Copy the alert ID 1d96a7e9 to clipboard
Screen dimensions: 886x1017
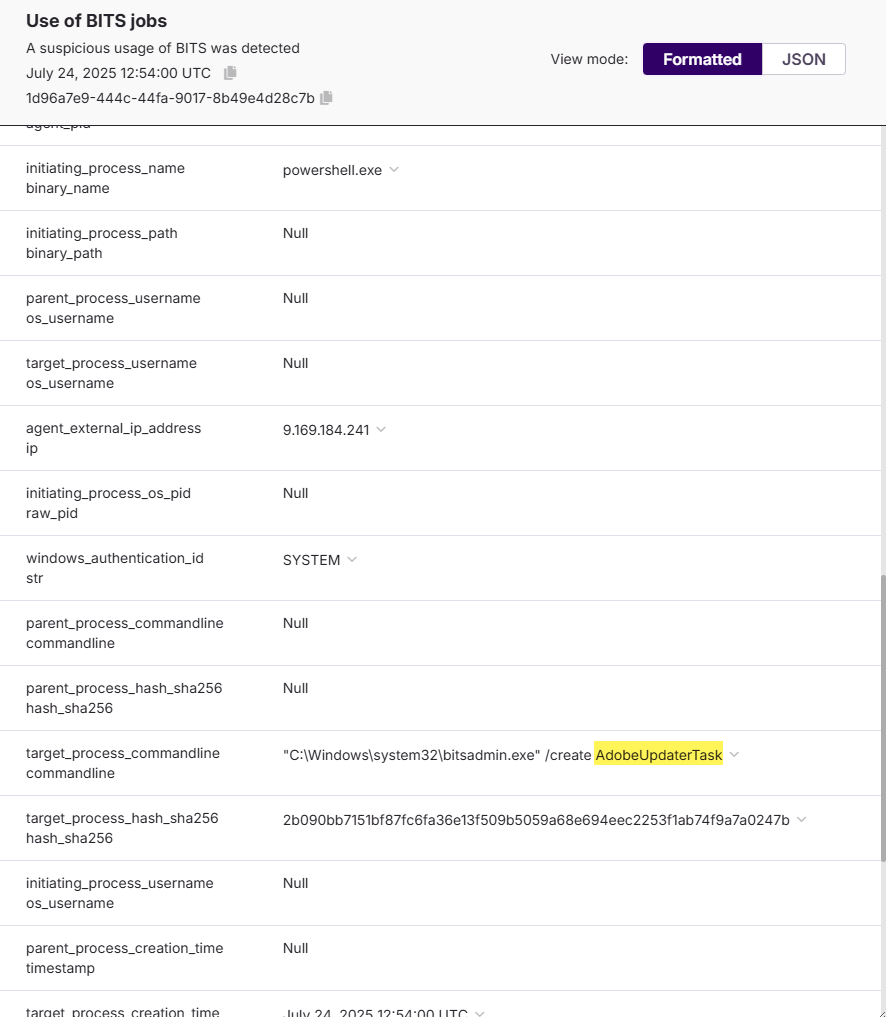pyautogui.click(x=326, y=98)
